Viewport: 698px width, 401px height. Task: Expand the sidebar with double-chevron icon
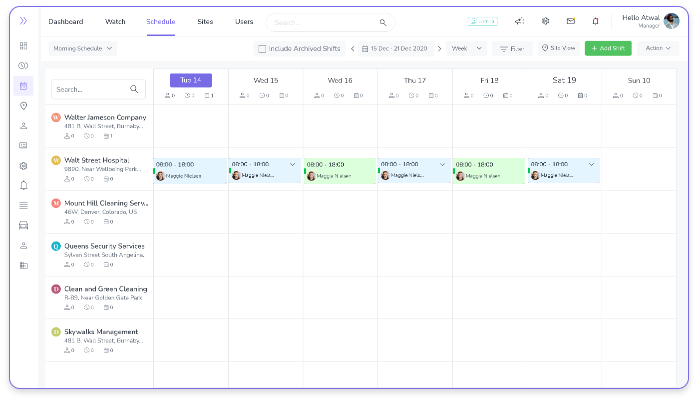pos(23,20)
